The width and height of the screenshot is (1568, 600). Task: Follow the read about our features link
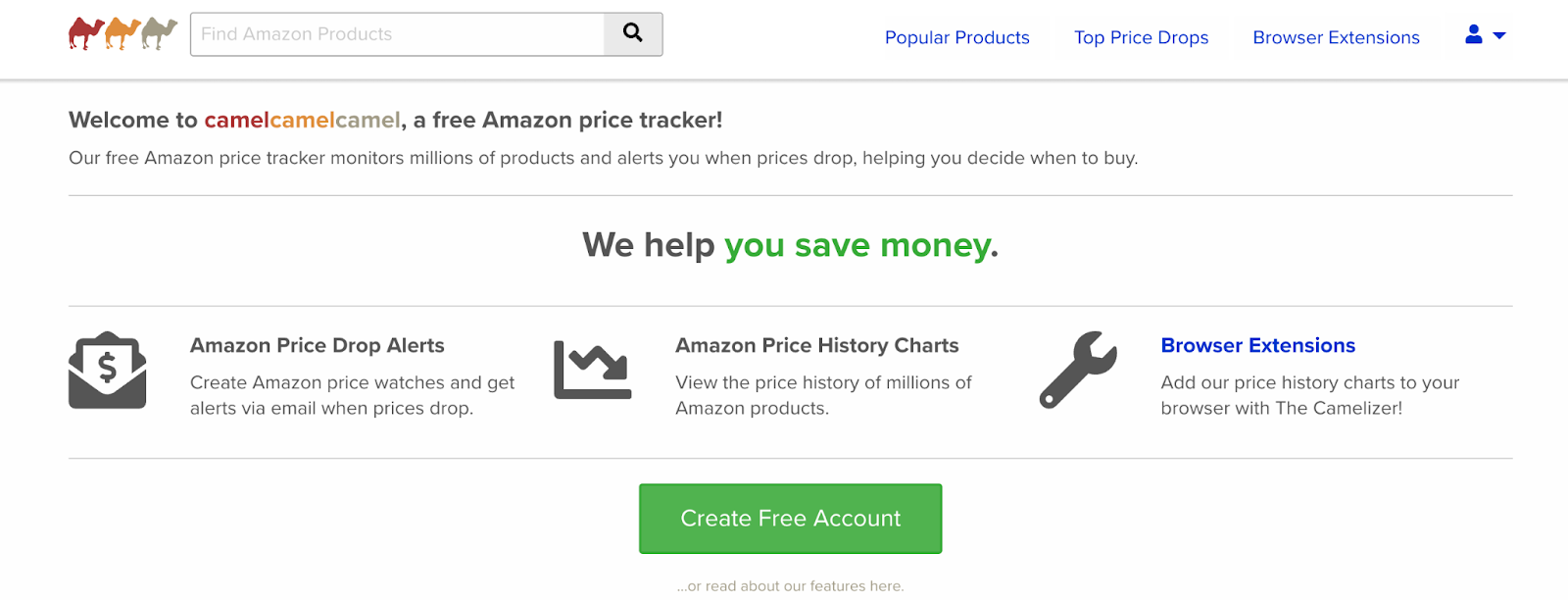click(790, 586)
